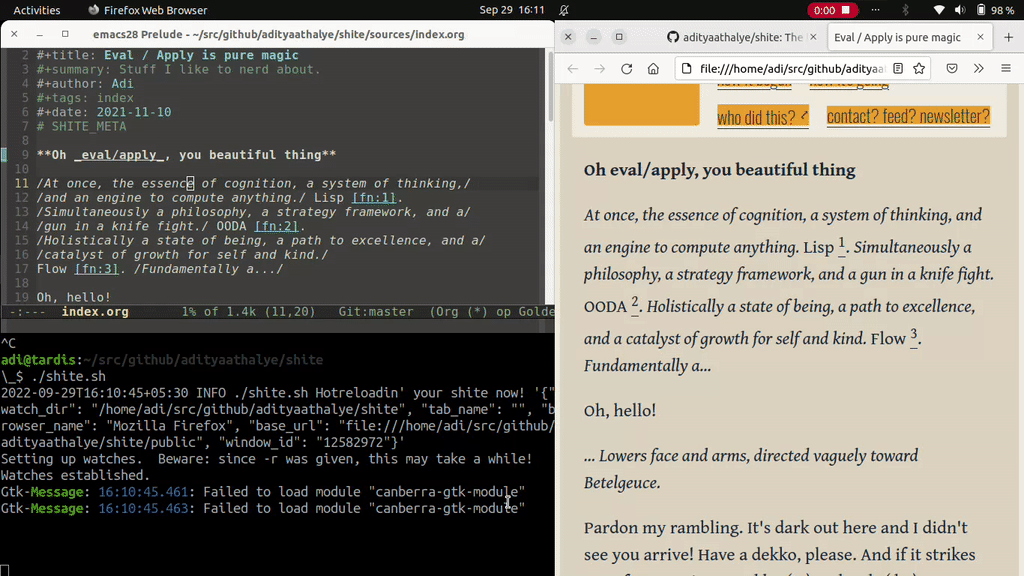Click '(Org (*) op' mode indicator in modeline
This screenshot has height=576, width=1024.
pyautogui.click(x=470, y=312)
